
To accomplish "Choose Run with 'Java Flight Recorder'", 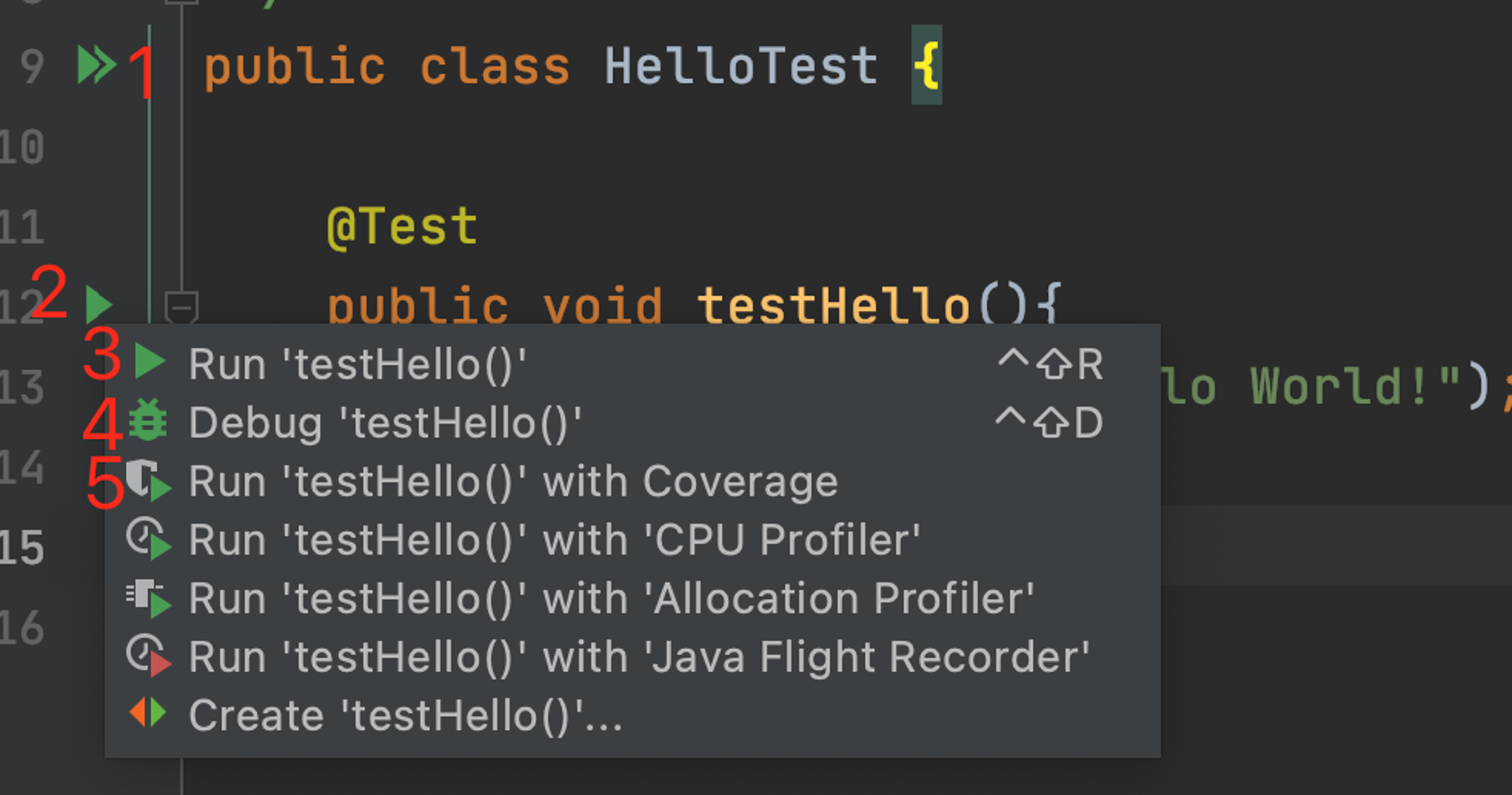I will coord(632,657).
